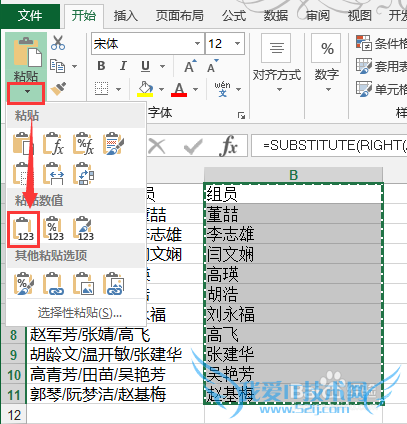
Task: Click the conditional formatting icon 条件格
Action: coord(363,43)
